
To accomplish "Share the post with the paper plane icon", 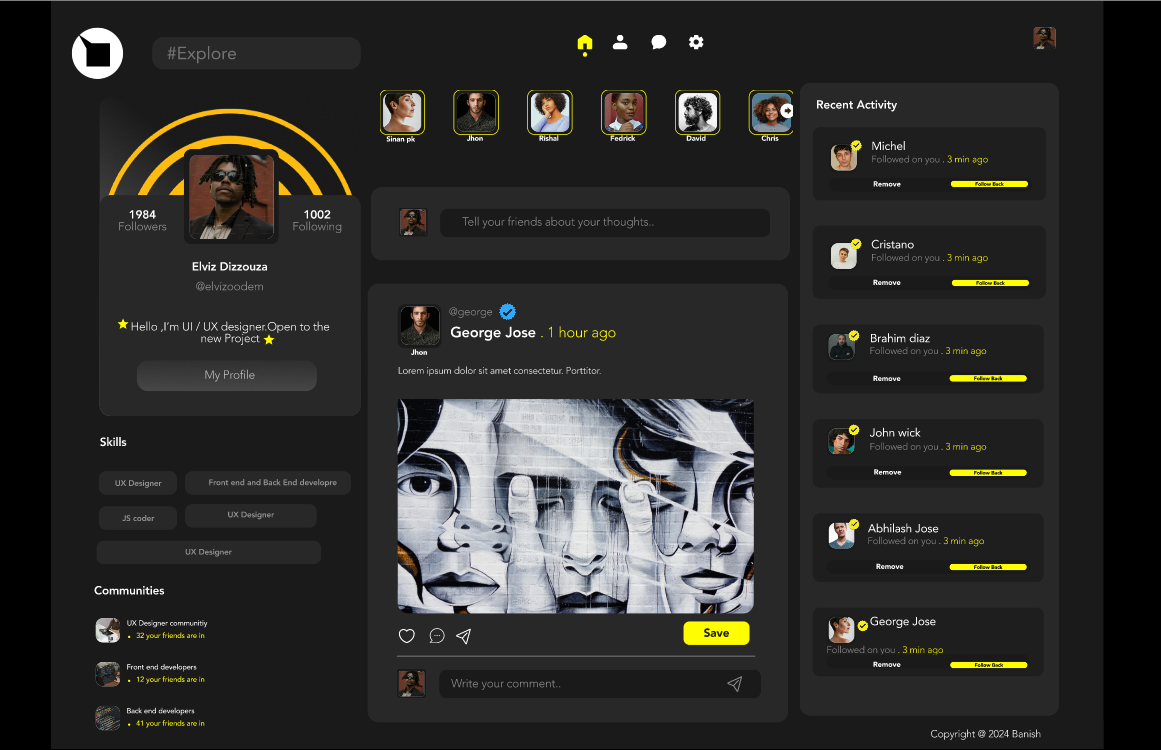I will 464,636.
